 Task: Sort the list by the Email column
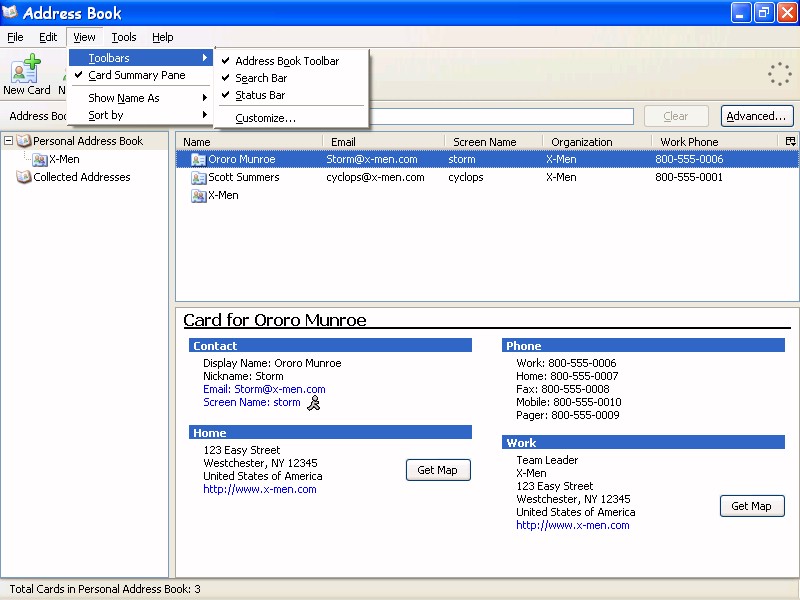pyautogui.click(x=384, y=142)
